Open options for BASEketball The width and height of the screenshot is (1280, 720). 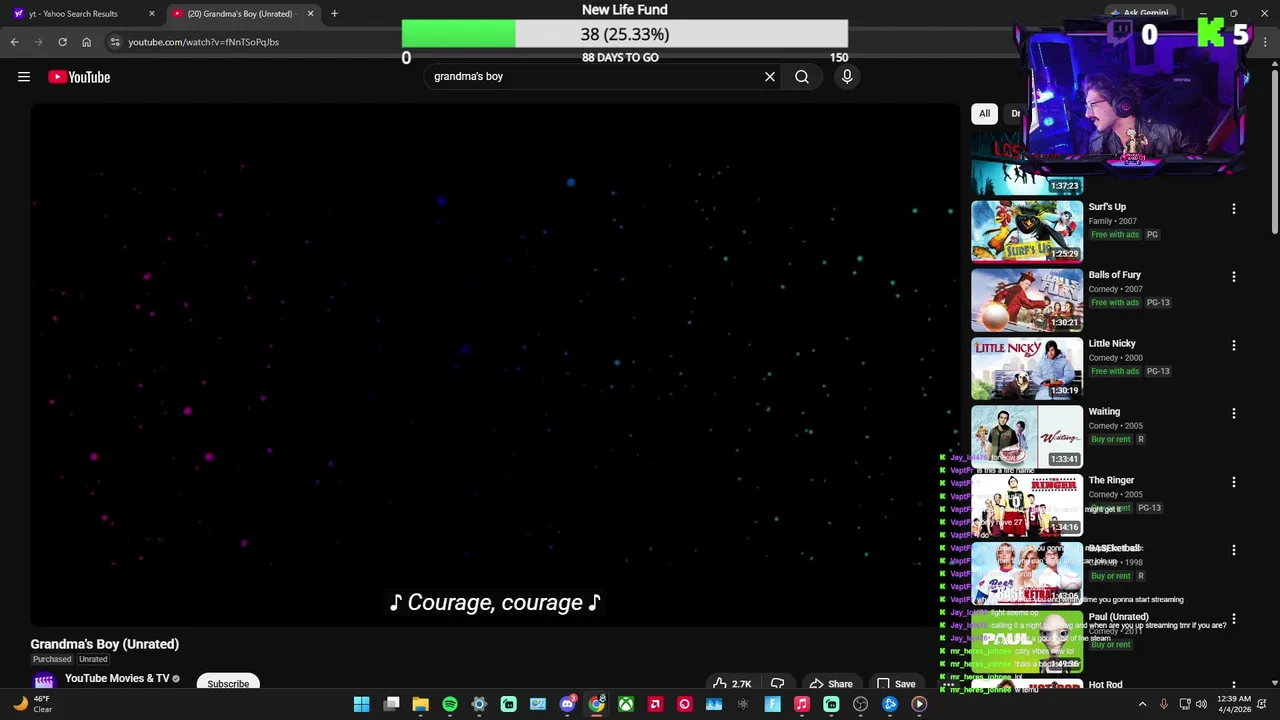point(1234,551)
